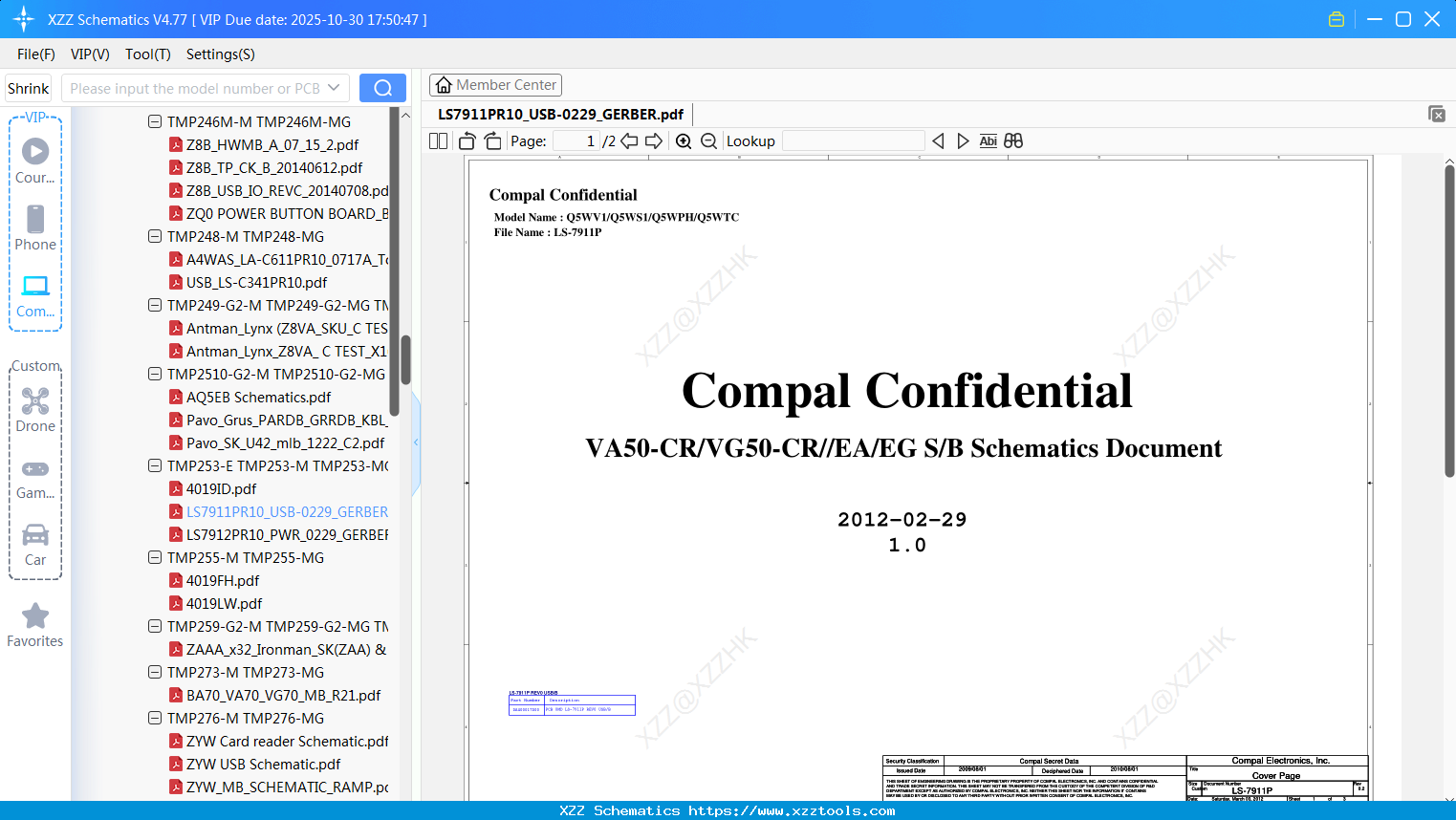Open the Member Center
Image resolution: width=1456 pixels, height=820 pixels.
tap(495, 85)
